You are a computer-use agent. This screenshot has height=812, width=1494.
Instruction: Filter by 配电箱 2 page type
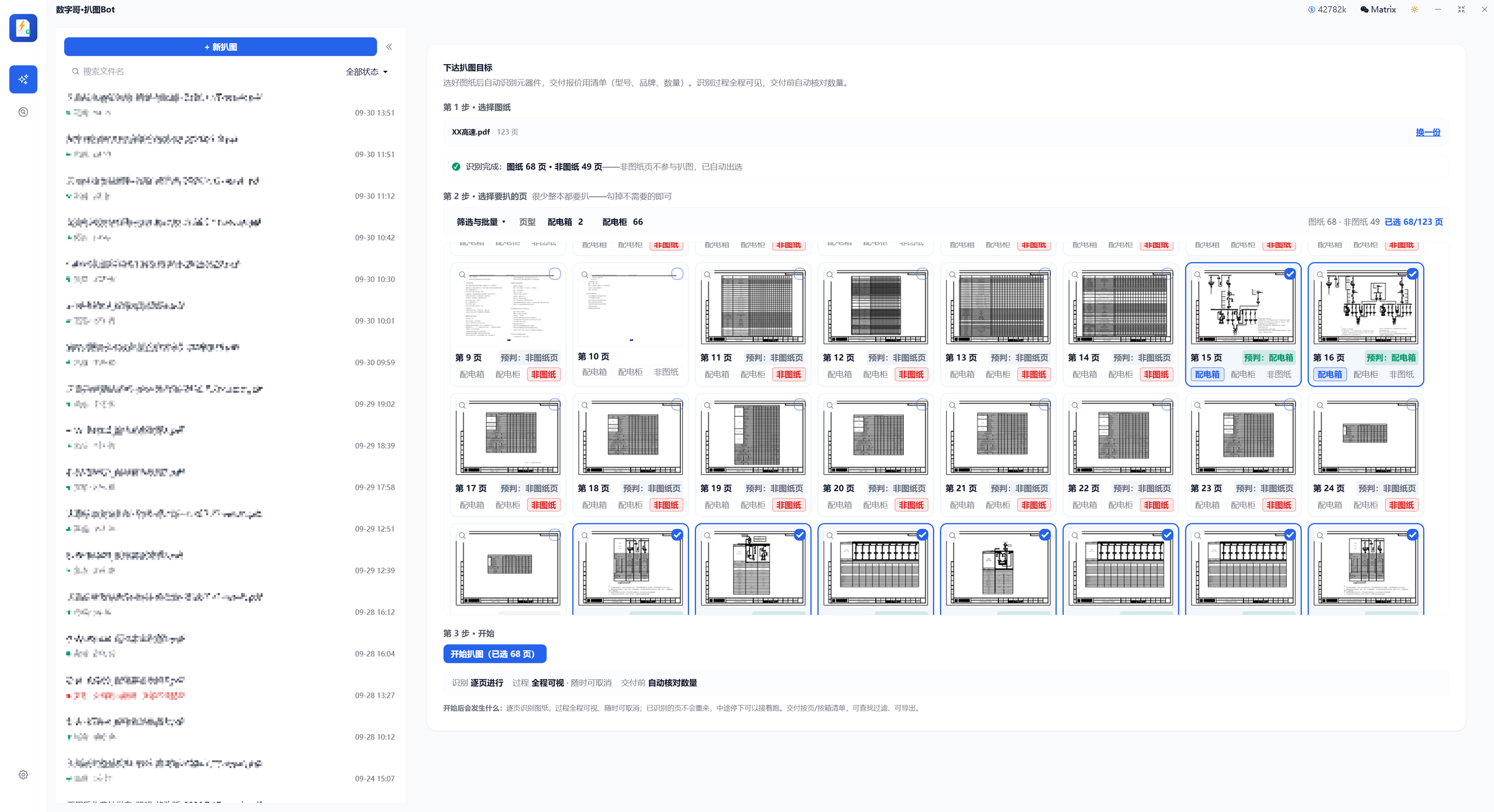pyautogui.click(x=565, y=222)
